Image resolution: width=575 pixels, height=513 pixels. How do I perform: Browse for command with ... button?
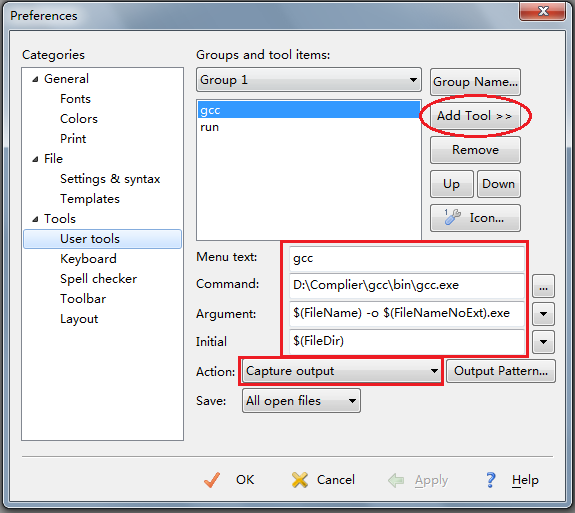pos(543,286)
